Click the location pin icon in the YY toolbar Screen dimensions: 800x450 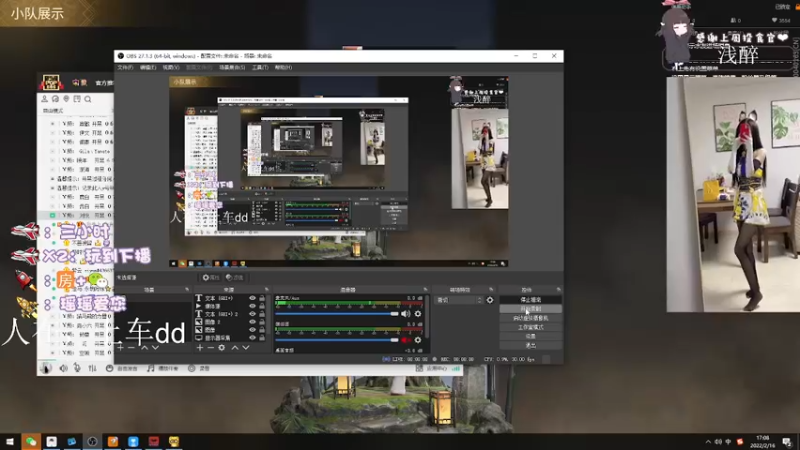pyautogui.click(x=66, y=99)
